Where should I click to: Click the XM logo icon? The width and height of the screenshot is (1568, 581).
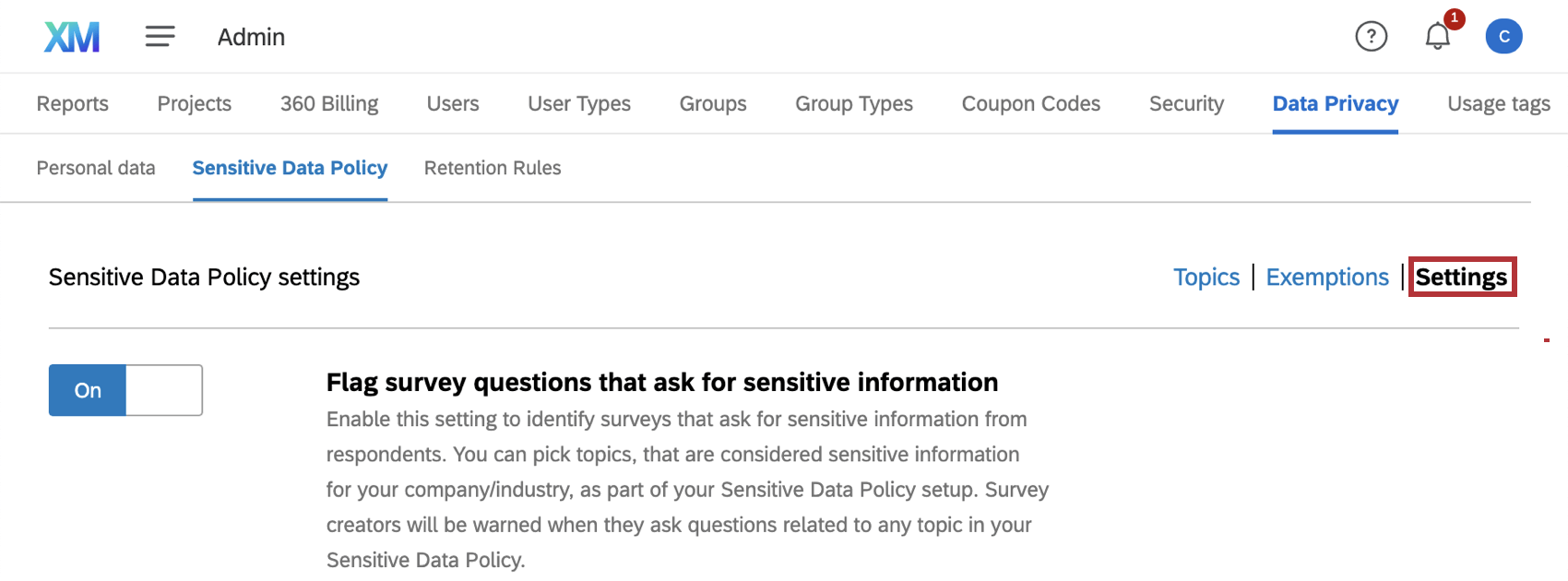click(72, 37)
